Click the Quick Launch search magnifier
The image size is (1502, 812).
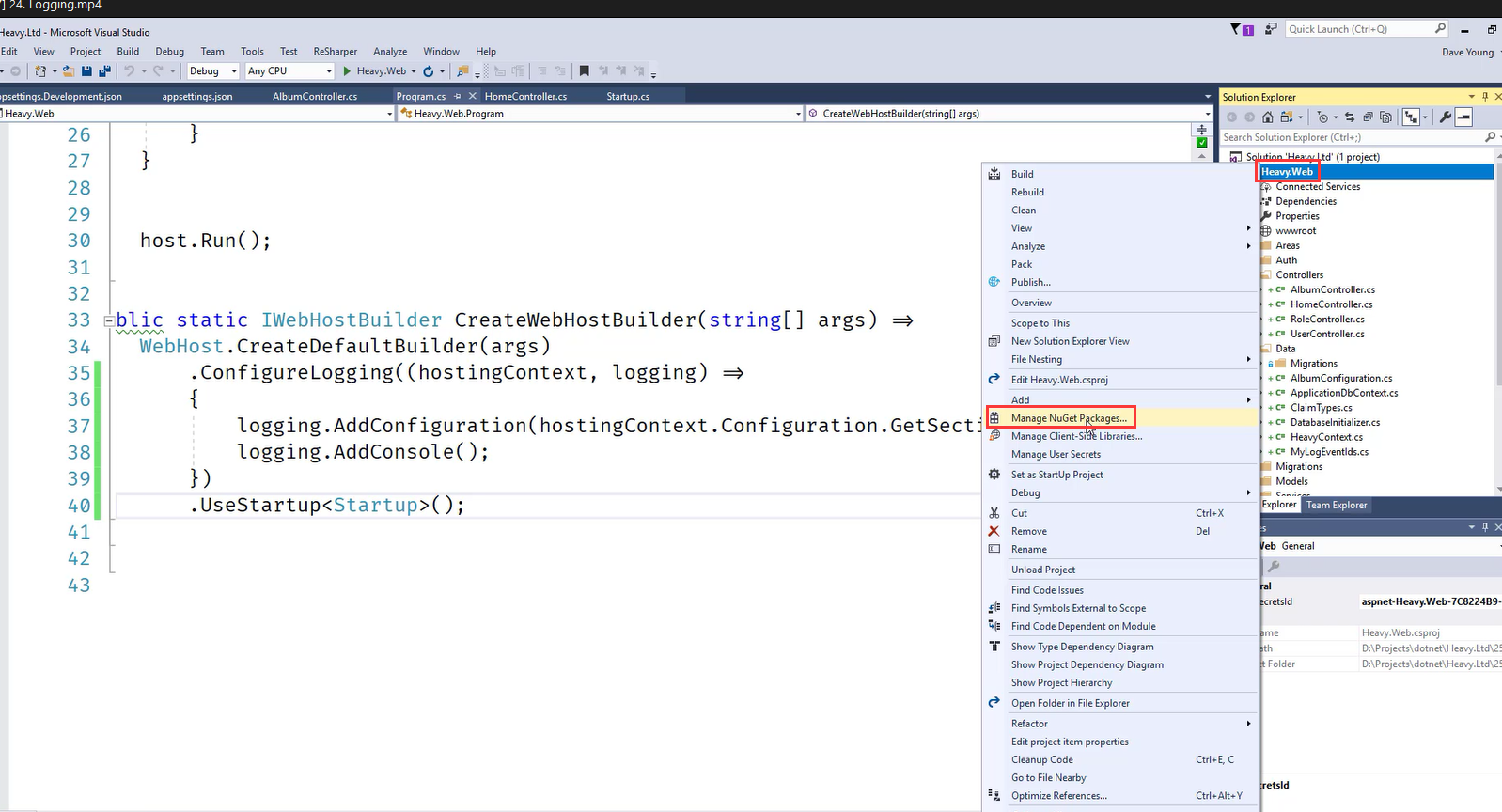pyautogui.click(x=1440, y=29)
